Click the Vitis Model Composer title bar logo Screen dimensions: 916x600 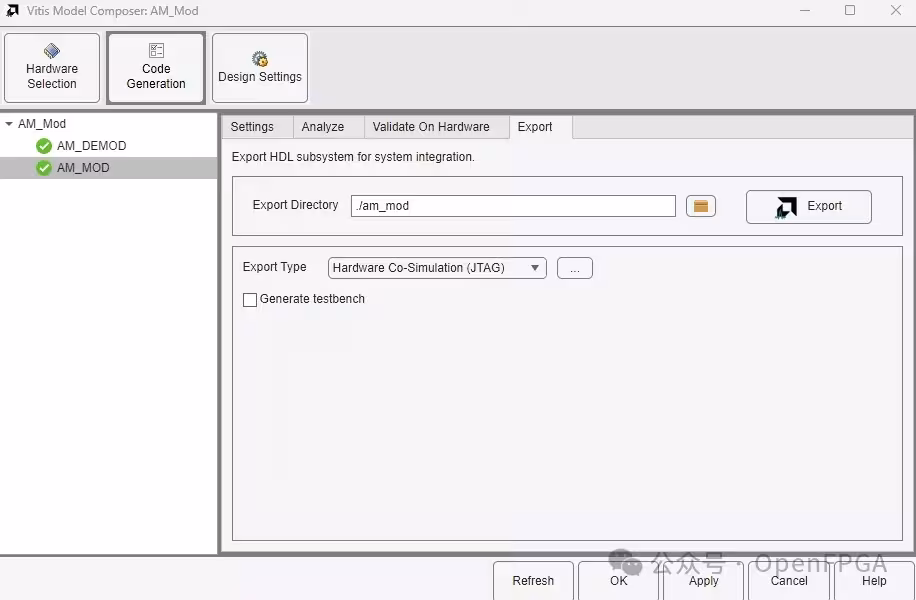[x=12, y=11]
